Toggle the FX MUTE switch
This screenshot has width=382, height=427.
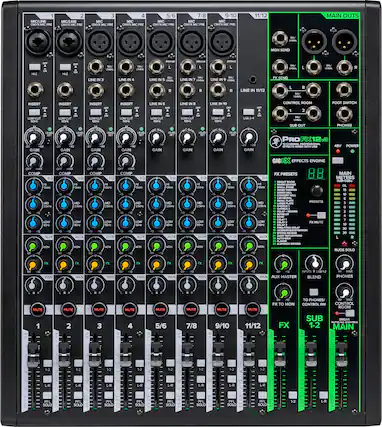pyautogui.click(x=321, y=215)
